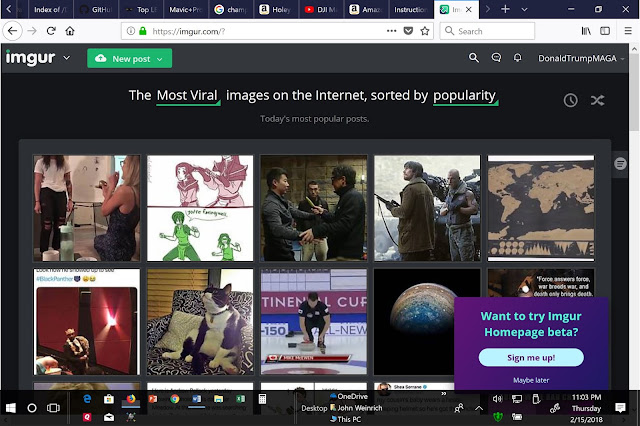The width and height of the screenshot is (640, 426).
Task: Open the two women in room thumbnail
Action: [87, 208]
